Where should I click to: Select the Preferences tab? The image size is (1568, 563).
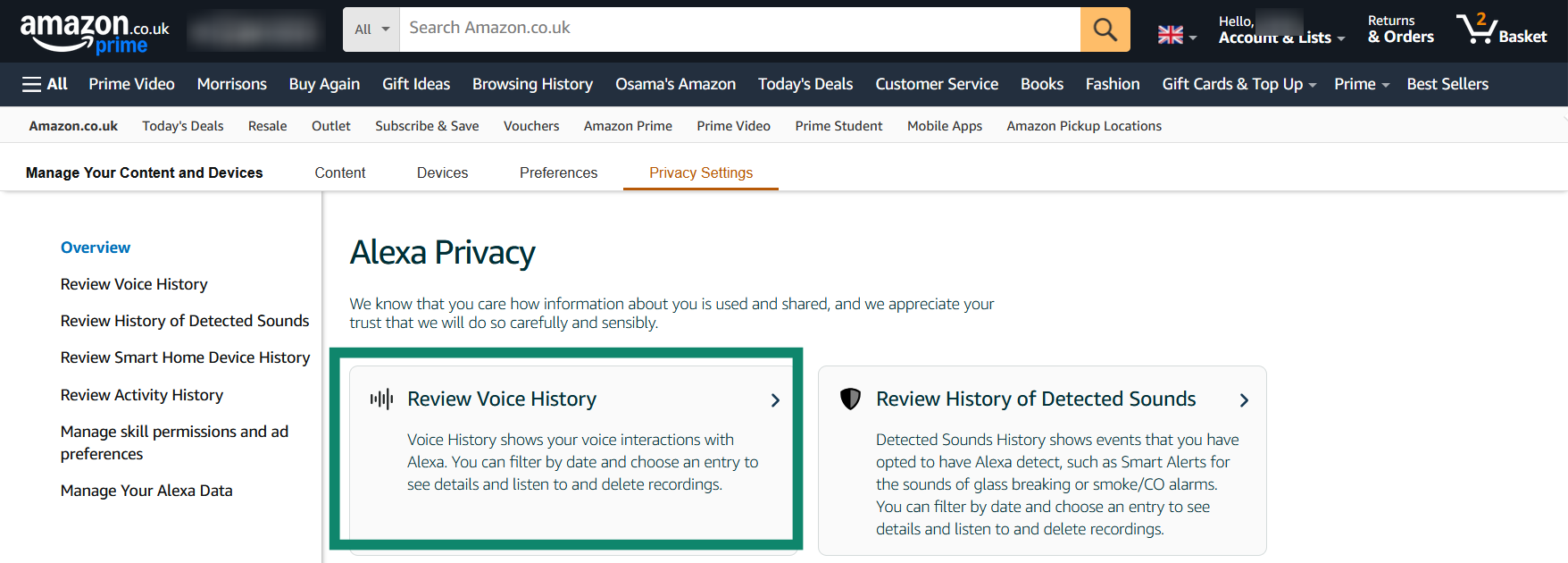click(x=558, y=172)
